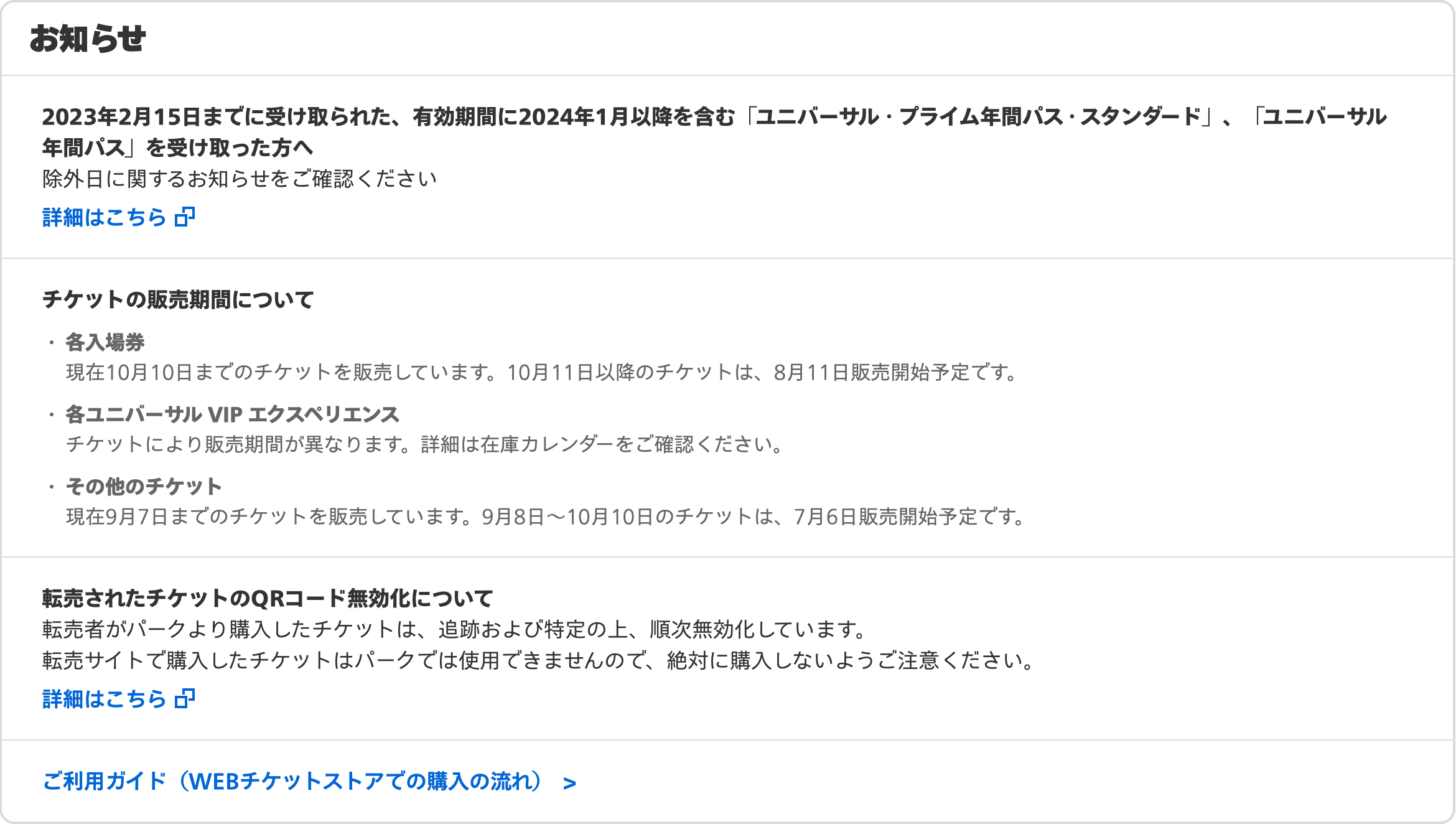Image resolution: width=1456 pixels, height=824 pixels.
Task: Click bullet dot before 各入場券
Action: (52, 342)
